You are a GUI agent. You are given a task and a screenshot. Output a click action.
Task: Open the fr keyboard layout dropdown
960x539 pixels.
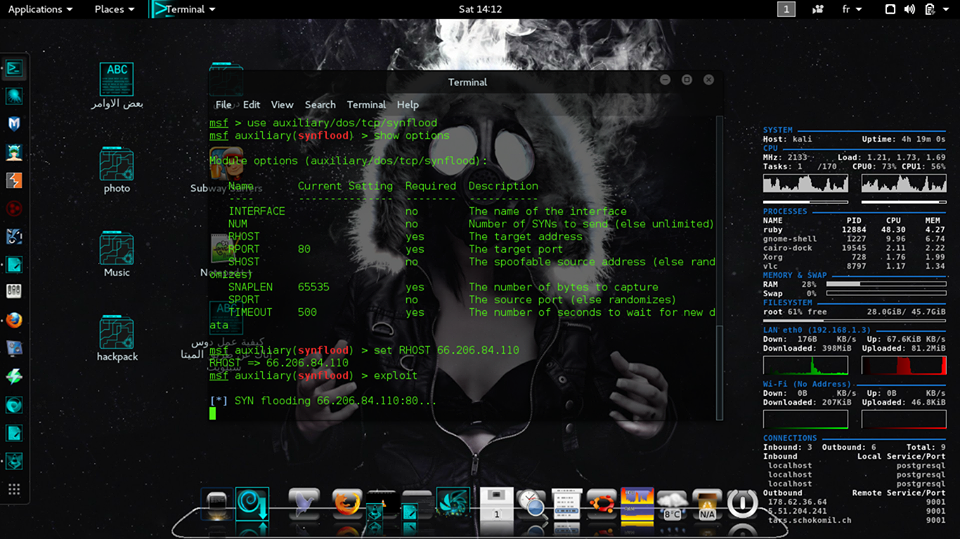click(x=852, y=9)
